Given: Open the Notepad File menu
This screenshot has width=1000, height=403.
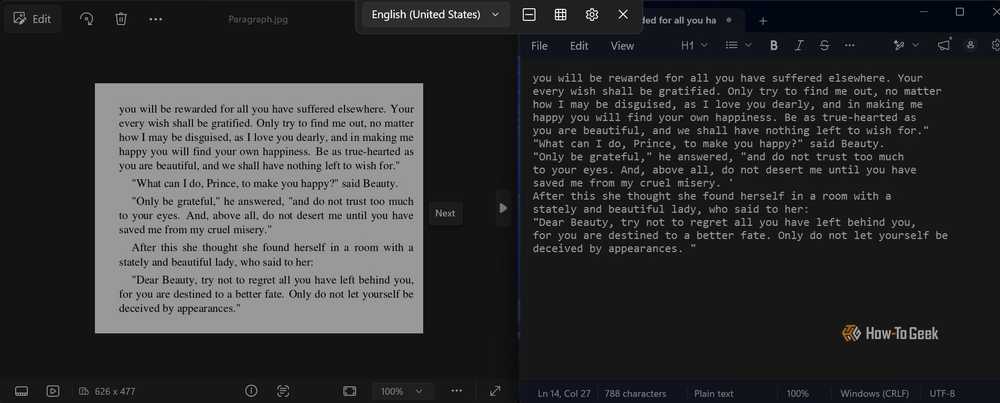Looking at the screenshot, I should click(x=540, y=46).
